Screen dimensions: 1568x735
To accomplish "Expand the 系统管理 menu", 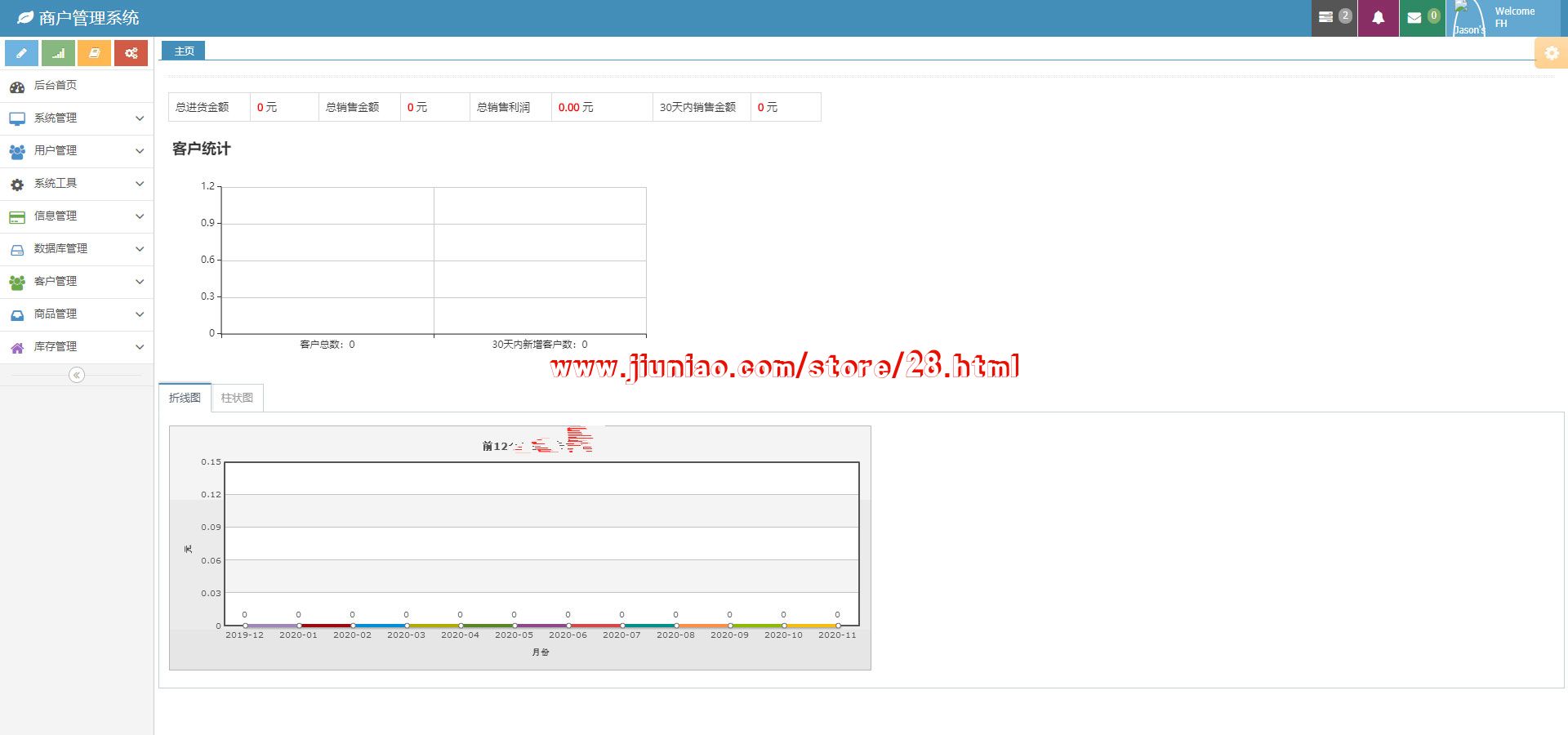I will 76,118.
